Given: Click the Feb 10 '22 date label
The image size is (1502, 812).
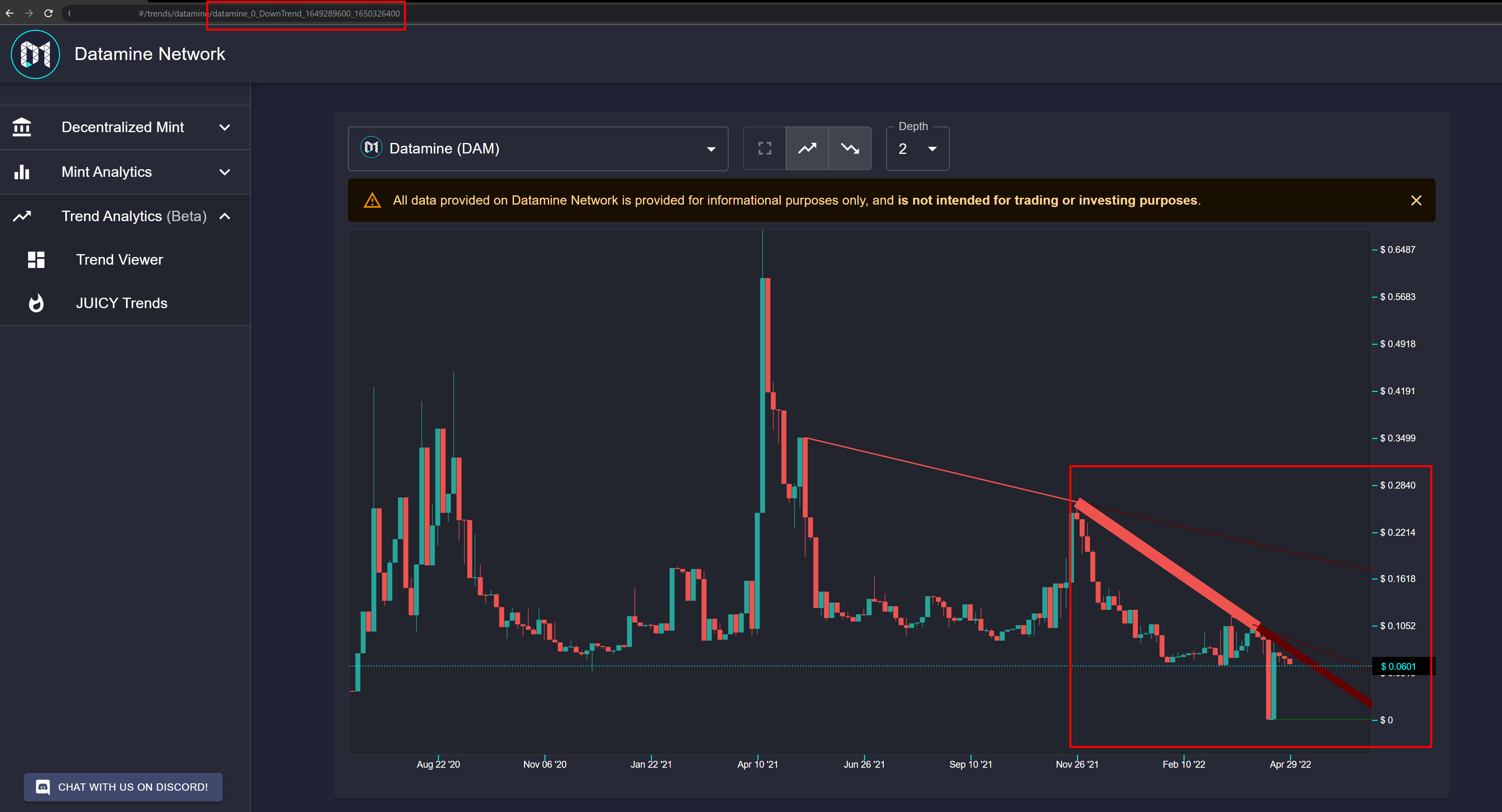Looking at the screenshot, I should (1184, 764).
